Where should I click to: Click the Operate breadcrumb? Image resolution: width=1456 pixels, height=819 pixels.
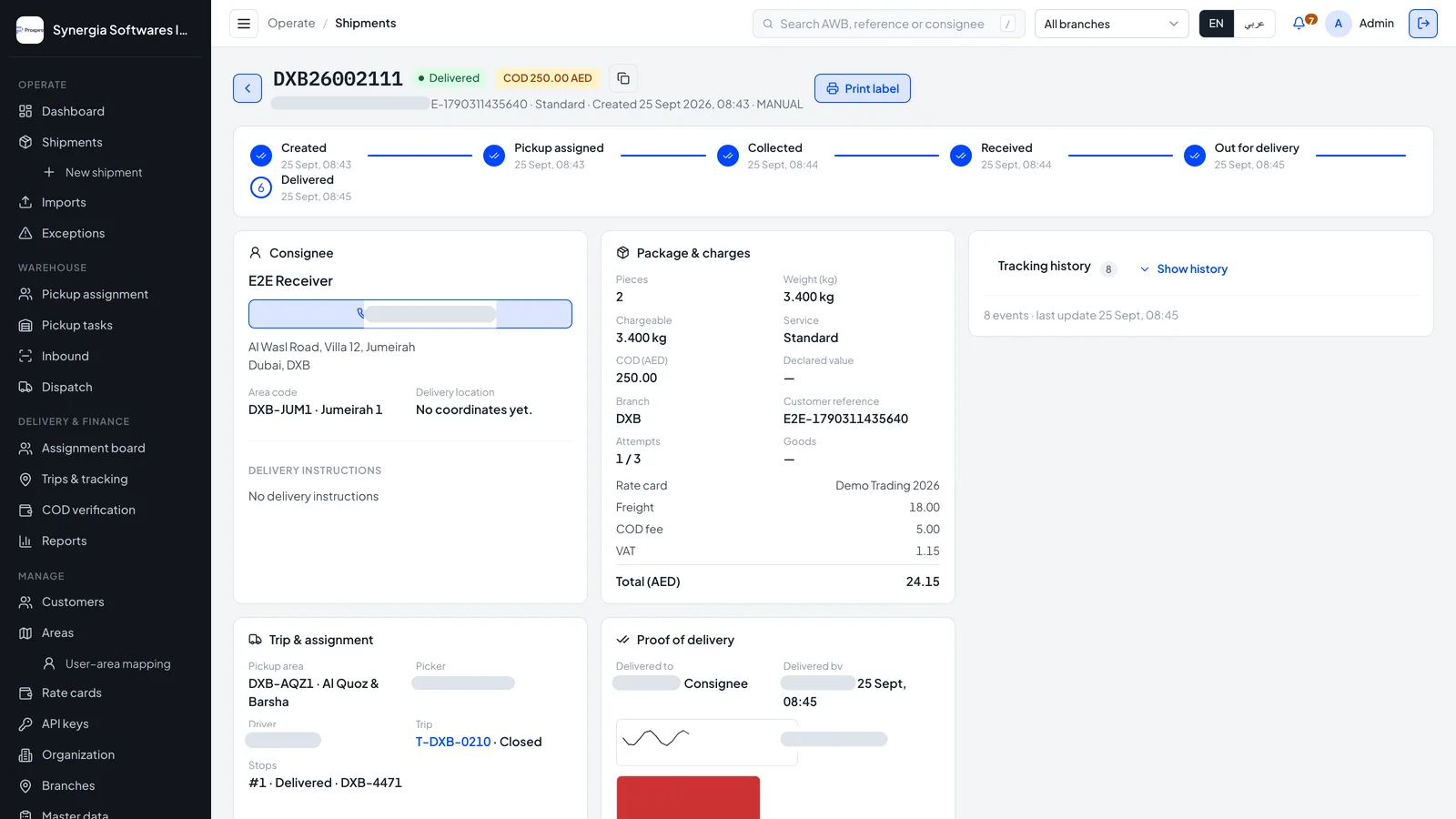click(291, 24)
